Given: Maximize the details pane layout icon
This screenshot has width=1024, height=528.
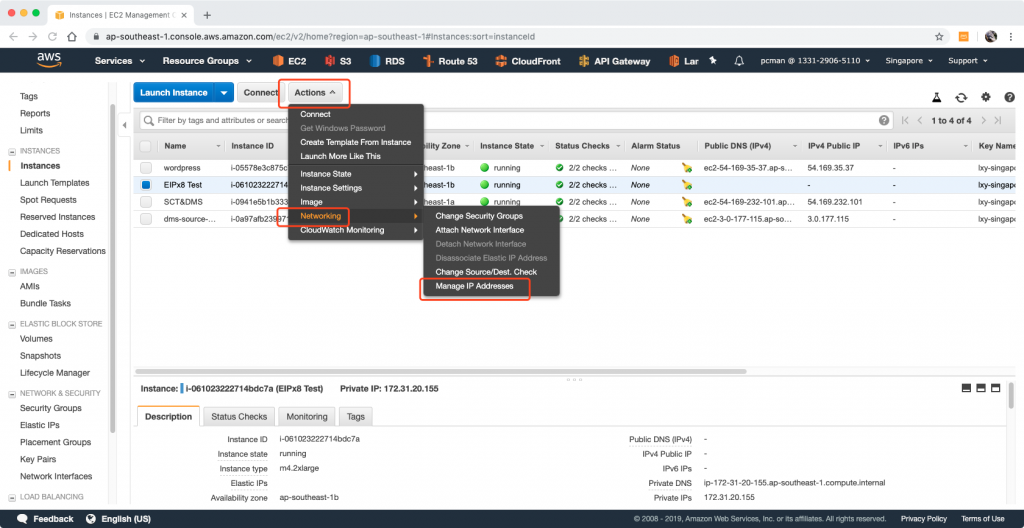Looking at the screenshot, I should coord(996,388).
